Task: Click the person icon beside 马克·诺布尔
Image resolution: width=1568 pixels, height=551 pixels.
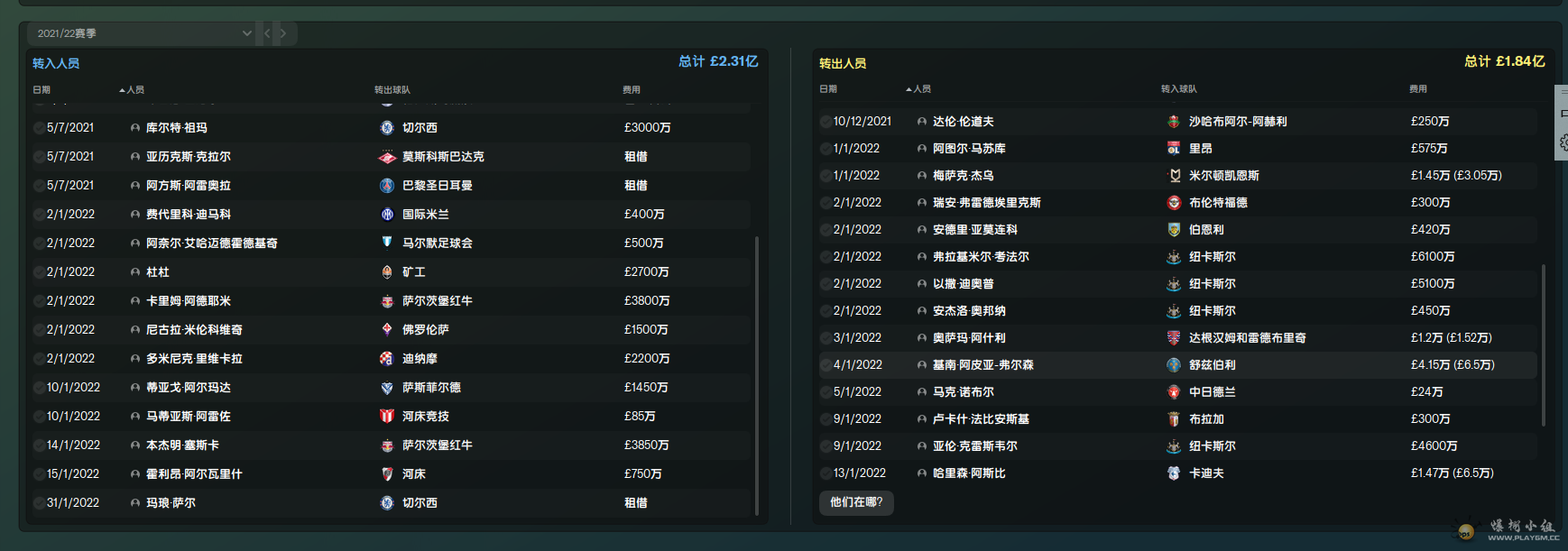Action: pos(921,392)
